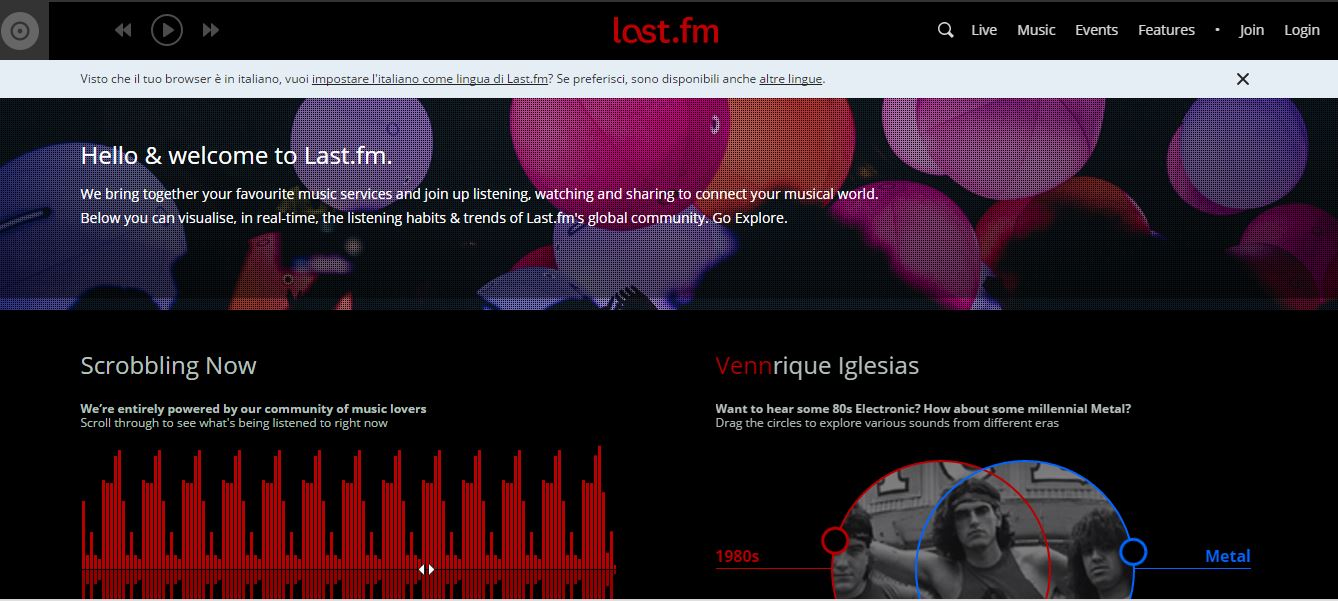Click the Last.fm logo
Image resolution: width=1338 pixels, height=601 pixels.
click(666, 31)
